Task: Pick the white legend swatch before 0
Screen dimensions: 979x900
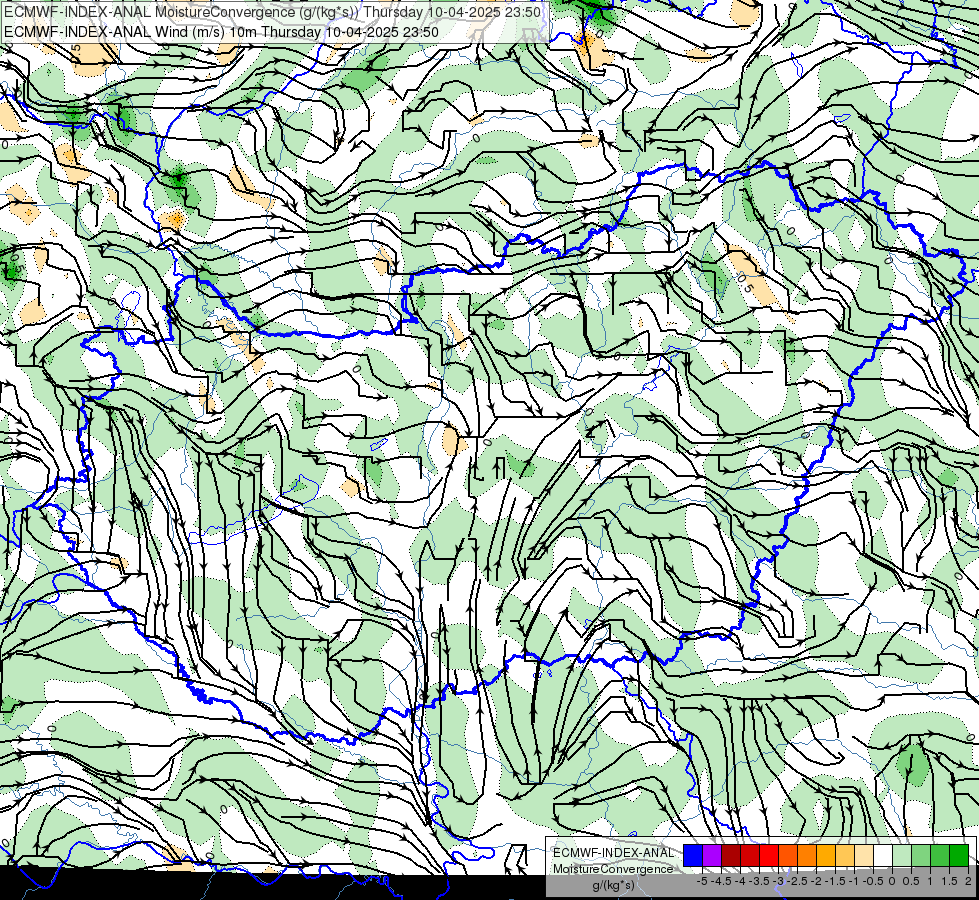Action: coord(883,856)
